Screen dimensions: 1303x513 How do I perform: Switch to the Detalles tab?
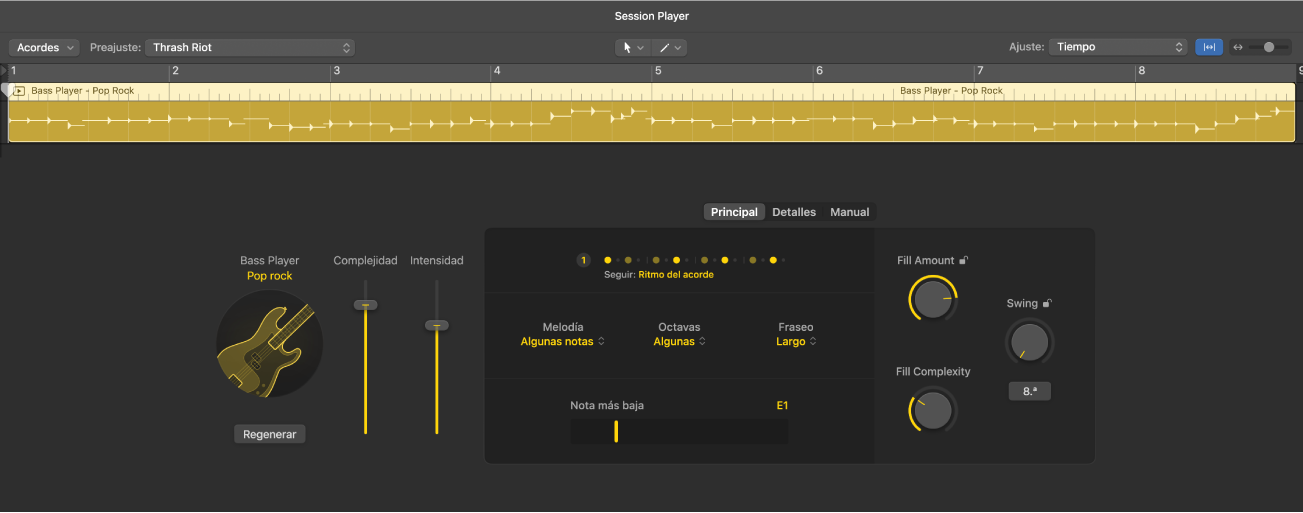click(x=794, y=212)
